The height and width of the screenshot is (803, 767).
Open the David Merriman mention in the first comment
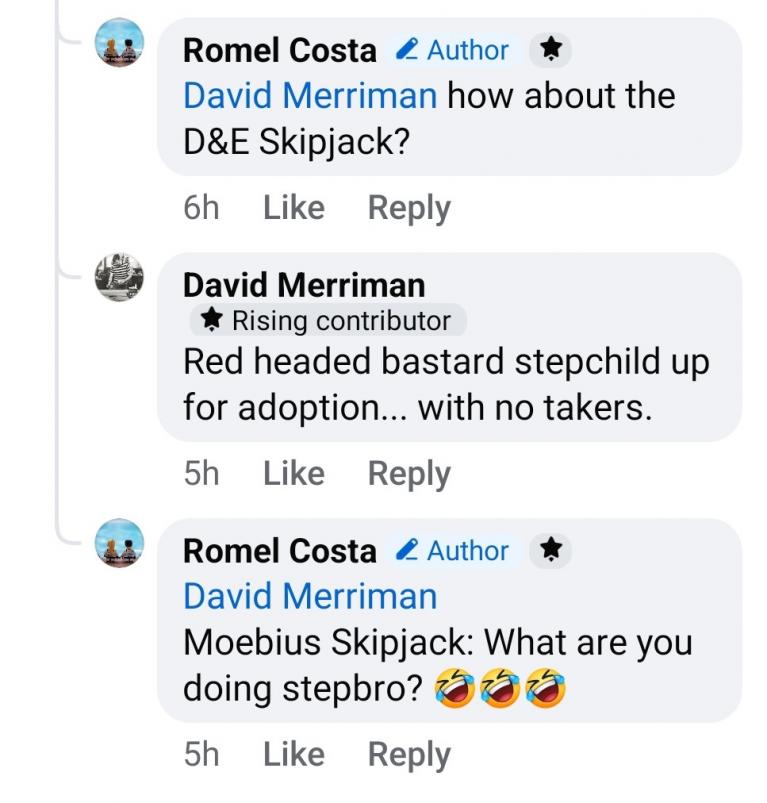pyautogui.click(x=310, y=96)
